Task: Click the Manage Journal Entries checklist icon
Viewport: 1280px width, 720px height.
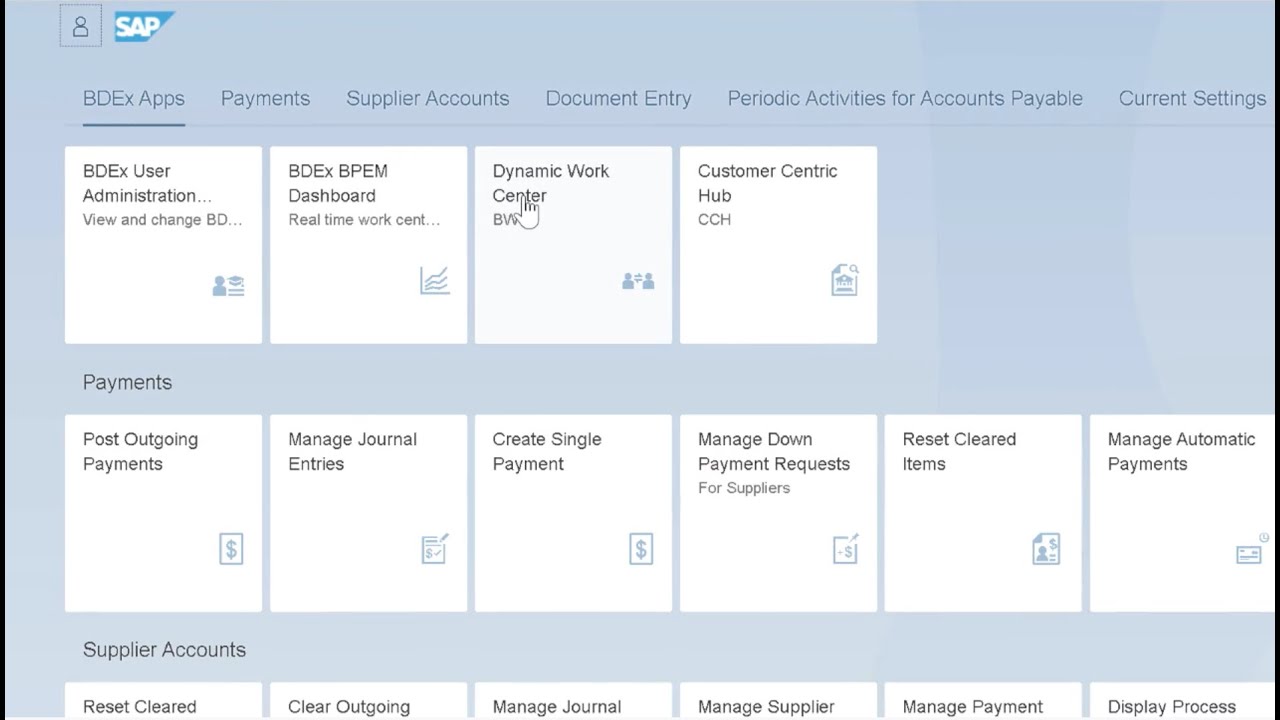Action: [x=435, y=548]
